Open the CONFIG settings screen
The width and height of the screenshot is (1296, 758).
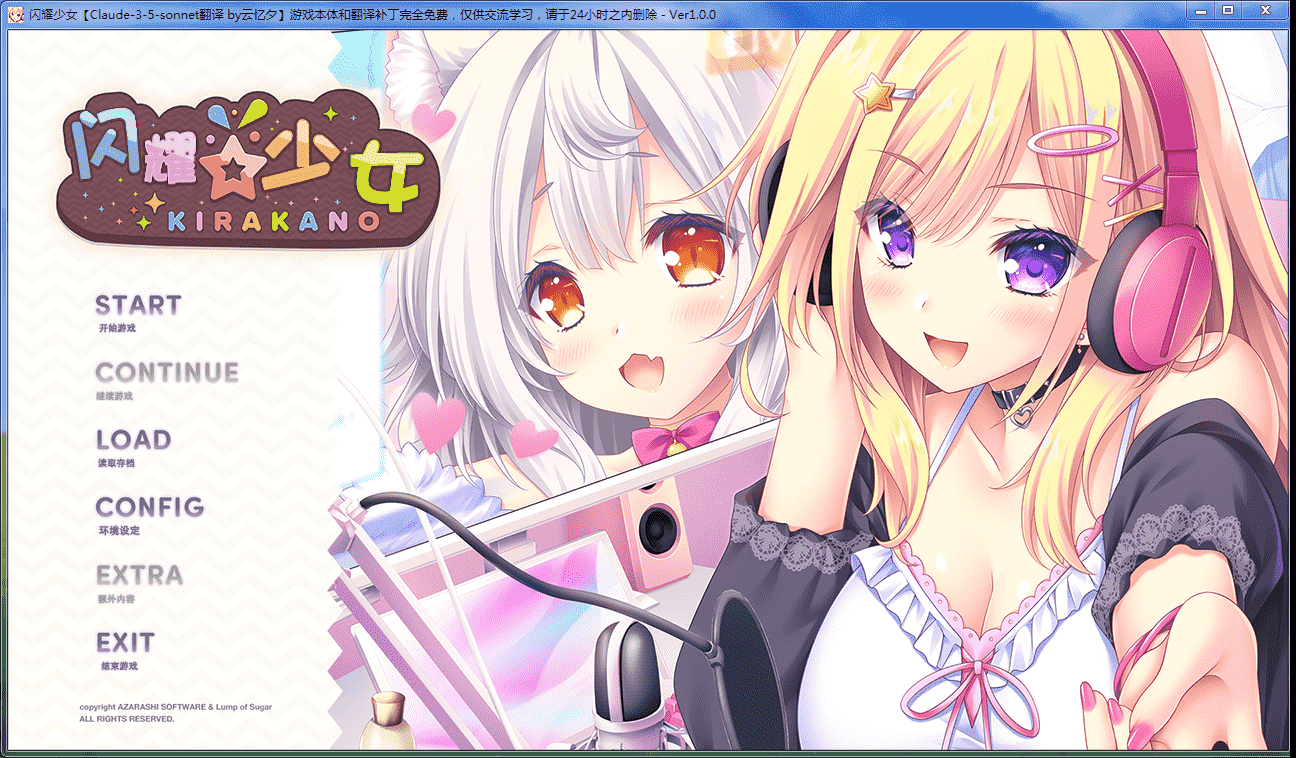(x=150, y=507)
